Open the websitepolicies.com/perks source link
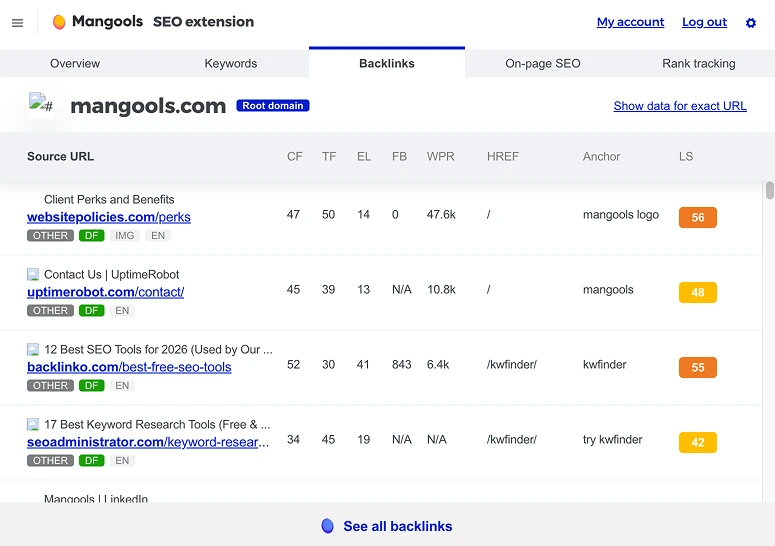Image resolution: width=775 pixels, height=546 pixels. 109,217
